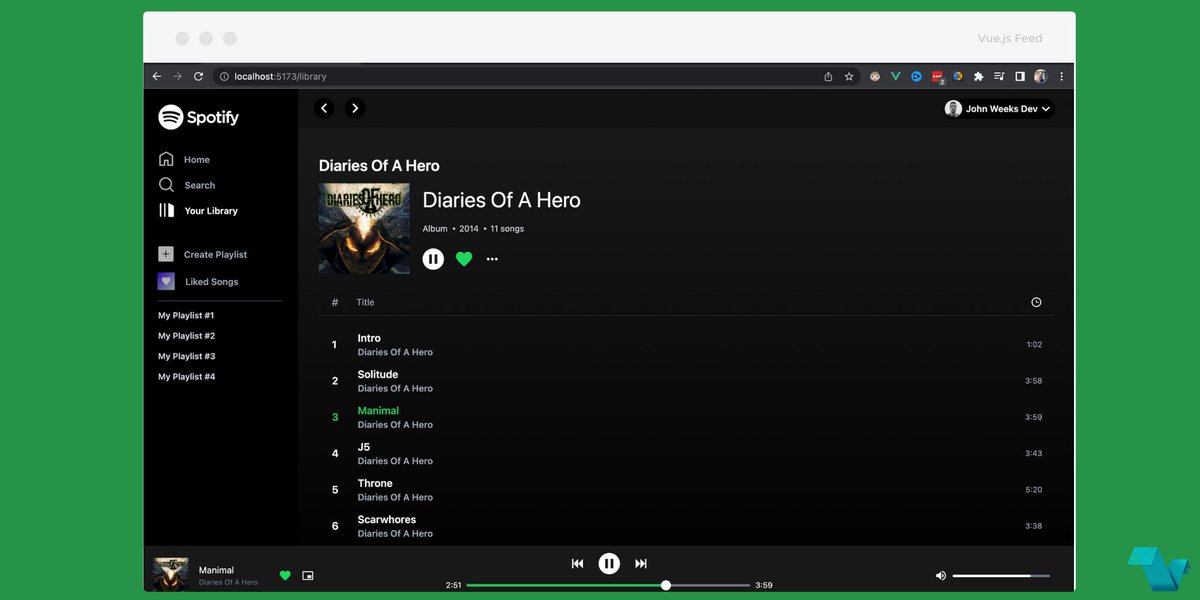1200x600 pixels.
Task: Unlike the album with the green heart
Action: coord(464,259)
